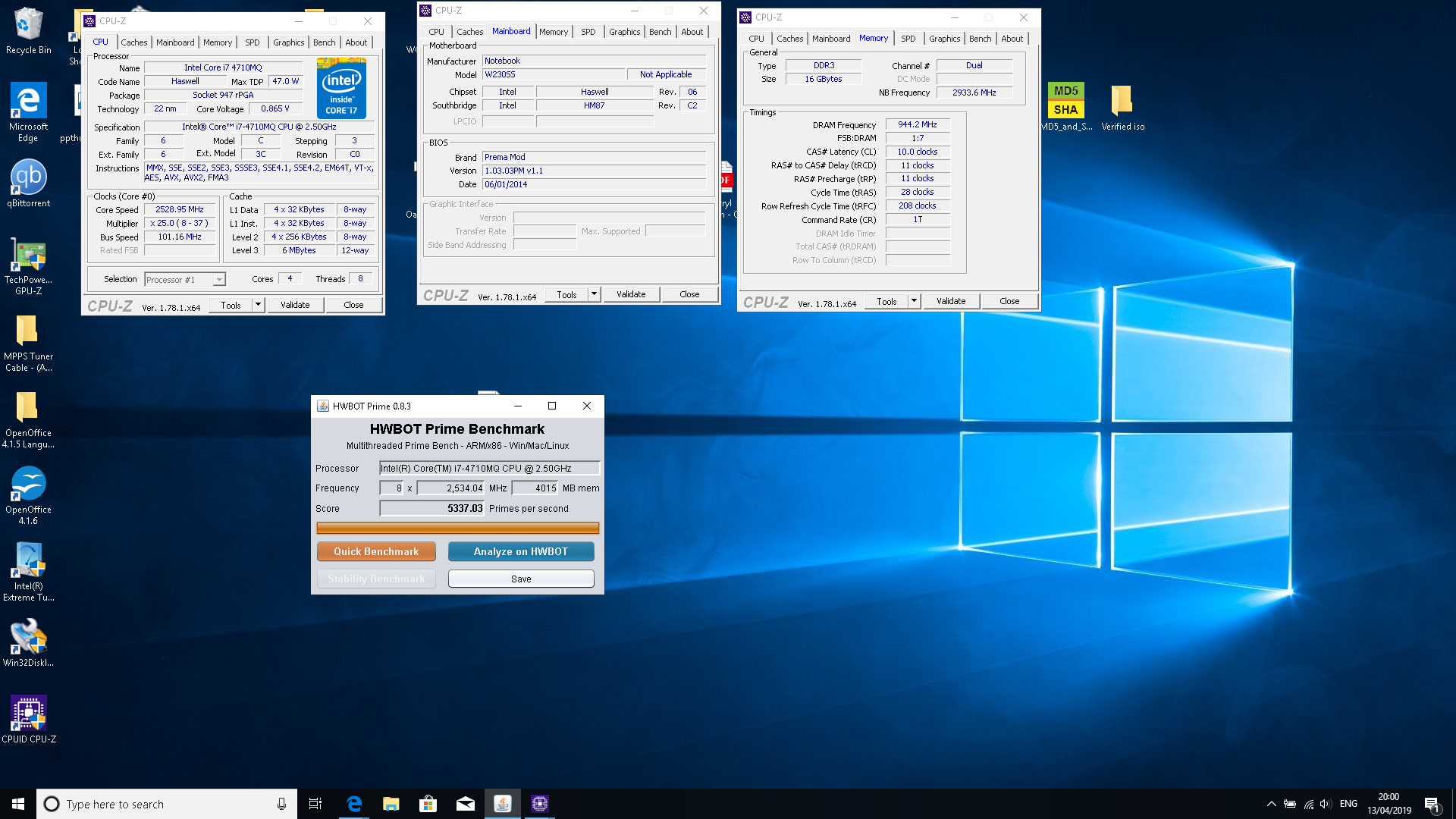Switch to the CPU-Z taskbar icon
Viewport: 1456px width, 819px height.
pyautogui.click(x=540, y=804)
